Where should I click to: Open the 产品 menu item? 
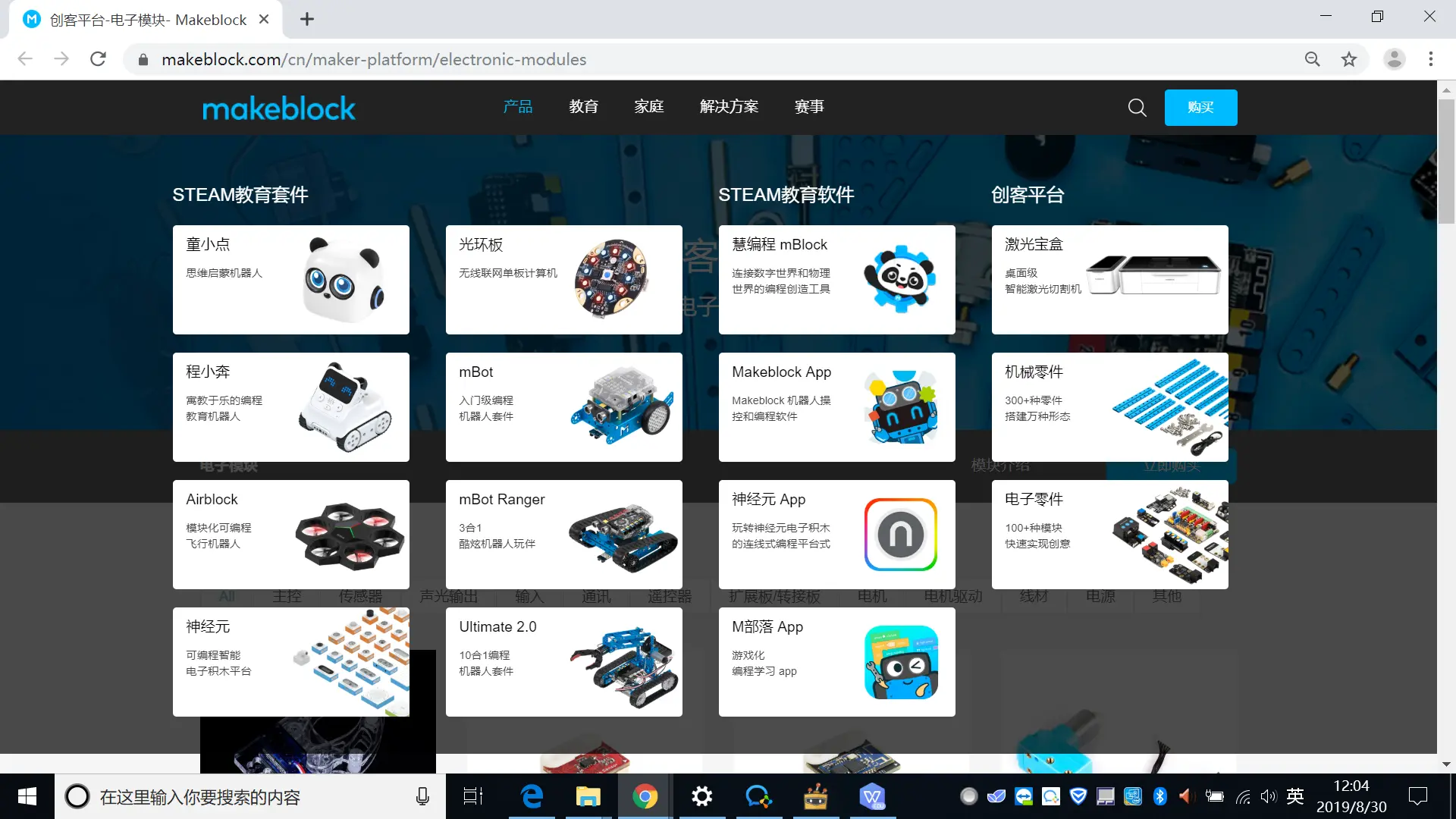coord(518,107)
